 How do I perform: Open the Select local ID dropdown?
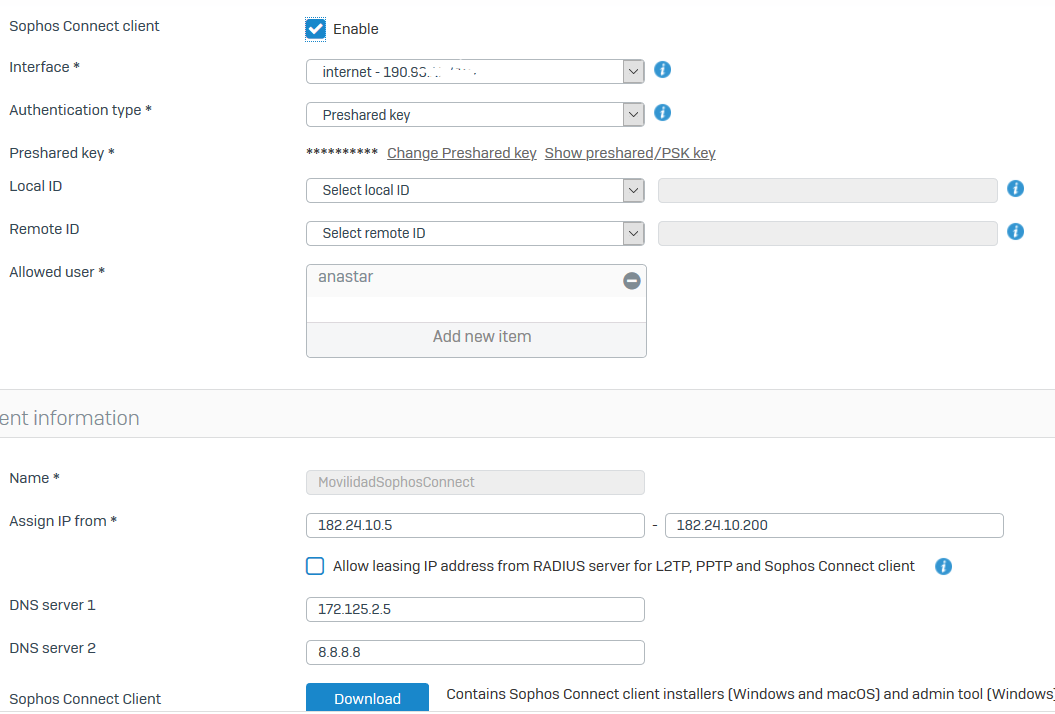coord(475,190)
